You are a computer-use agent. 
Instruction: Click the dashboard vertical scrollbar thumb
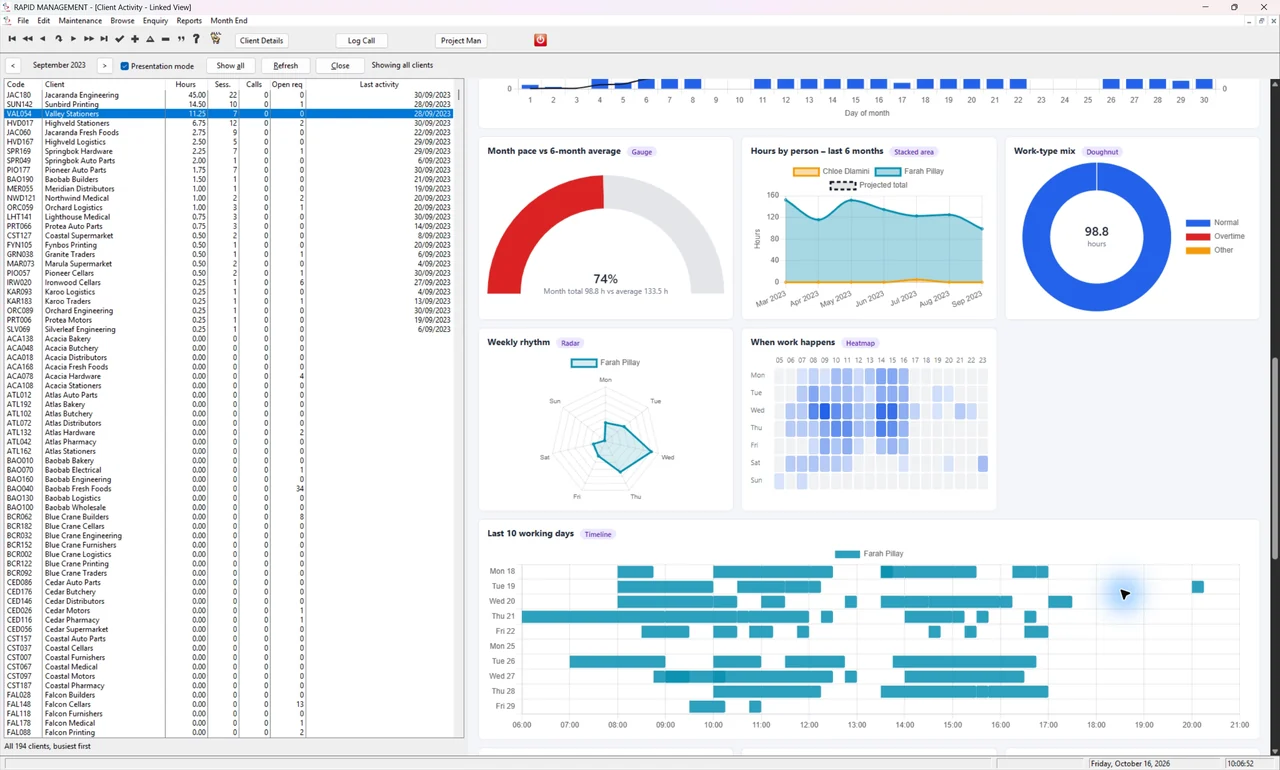pyautogui.click(x=1274, y=458)
